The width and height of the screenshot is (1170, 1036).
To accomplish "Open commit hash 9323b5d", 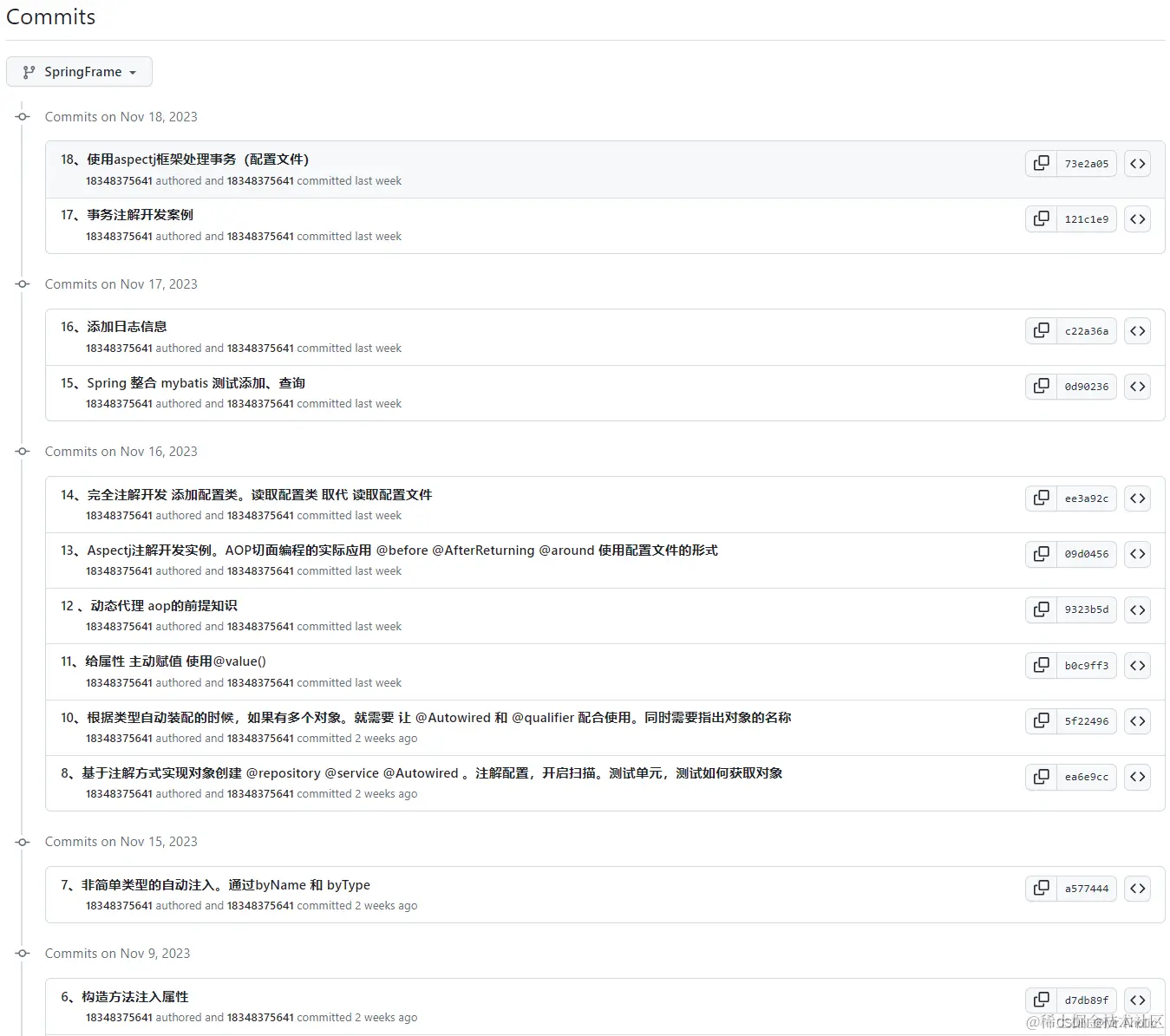I will 1087,609.
